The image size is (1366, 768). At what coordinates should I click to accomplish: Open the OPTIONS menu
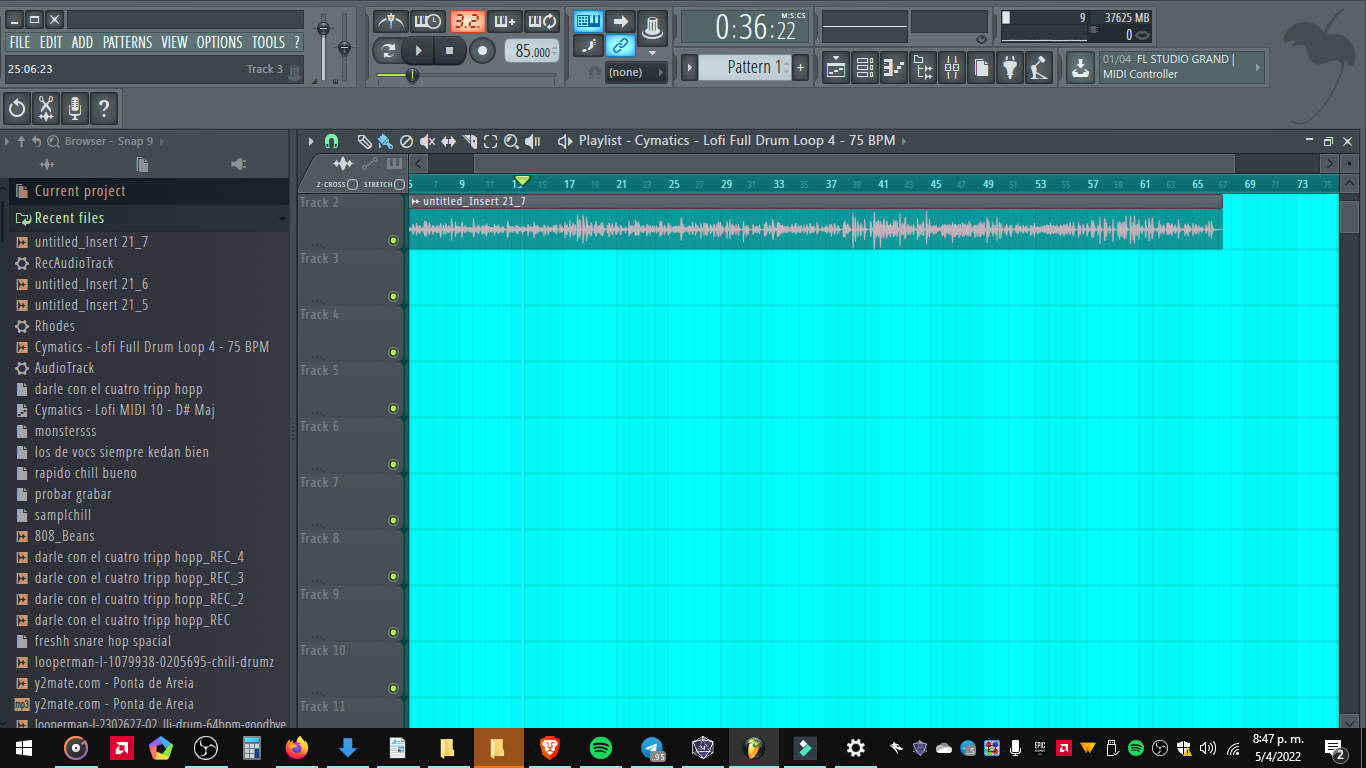click(219, 42)
